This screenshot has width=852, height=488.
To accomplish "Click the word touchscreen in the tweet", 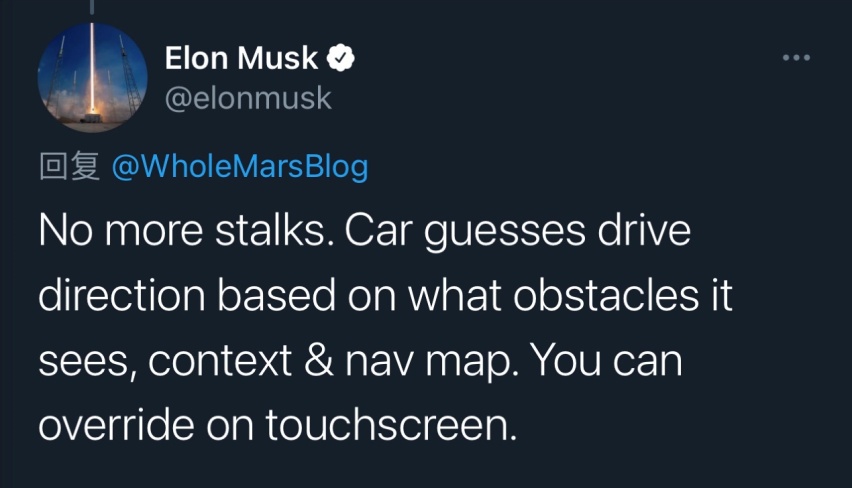I will pyautogui.click(x=391, y=424).
